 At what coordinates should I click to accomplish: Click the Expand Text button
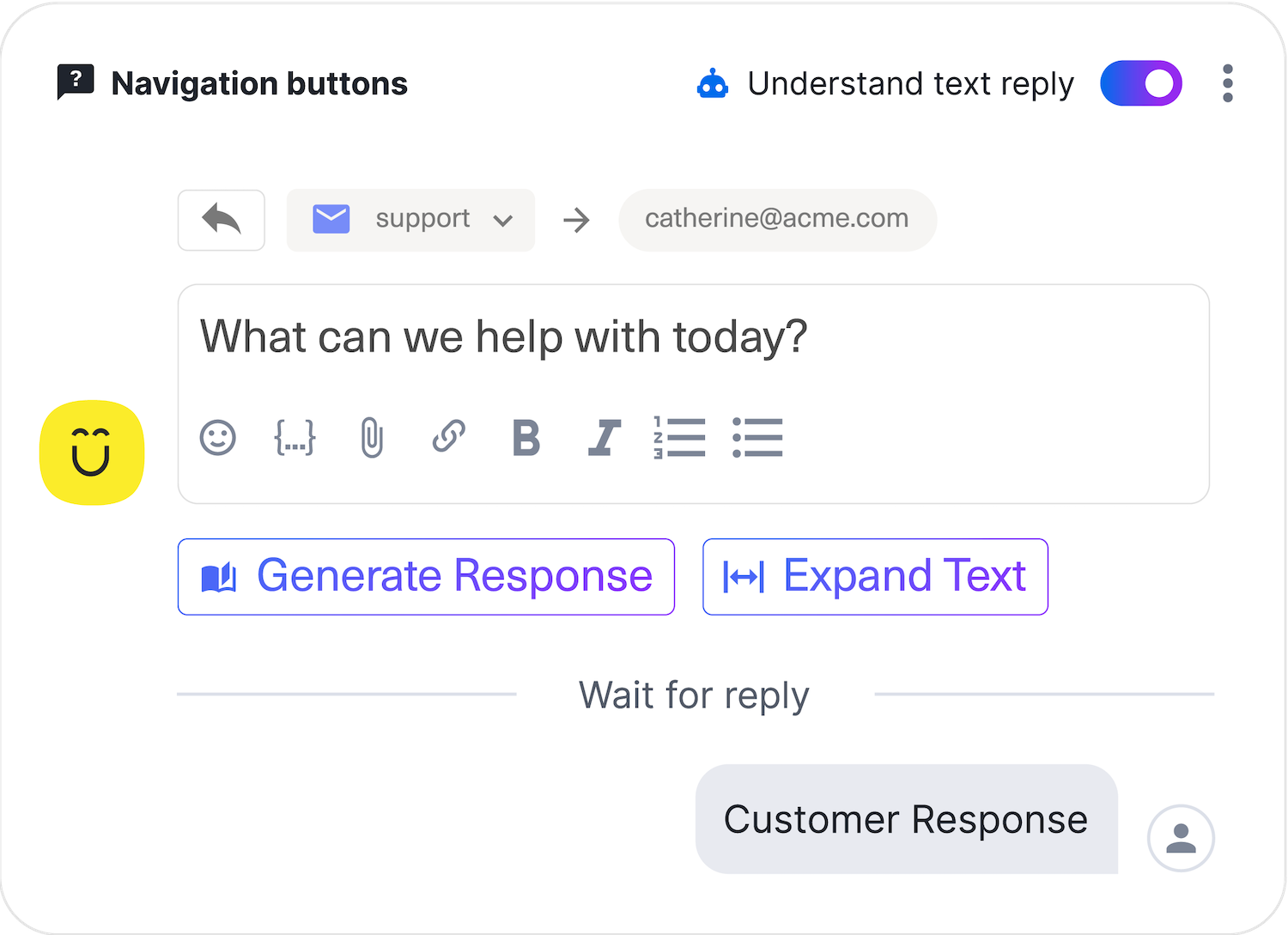coord(875,576)
